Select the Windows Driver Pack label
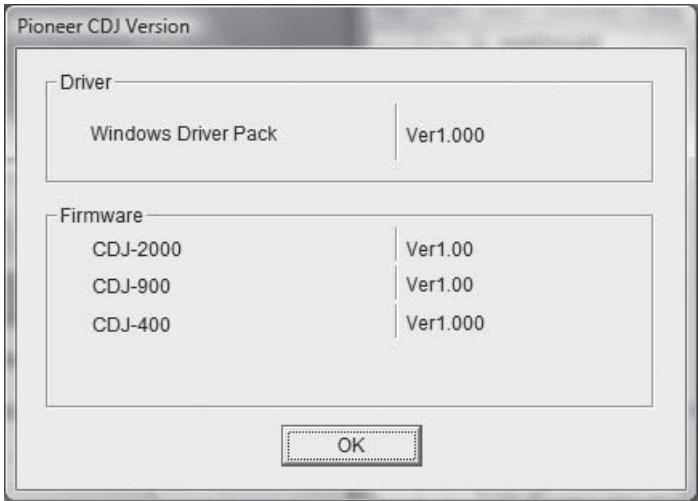 (x=184, y=134)
